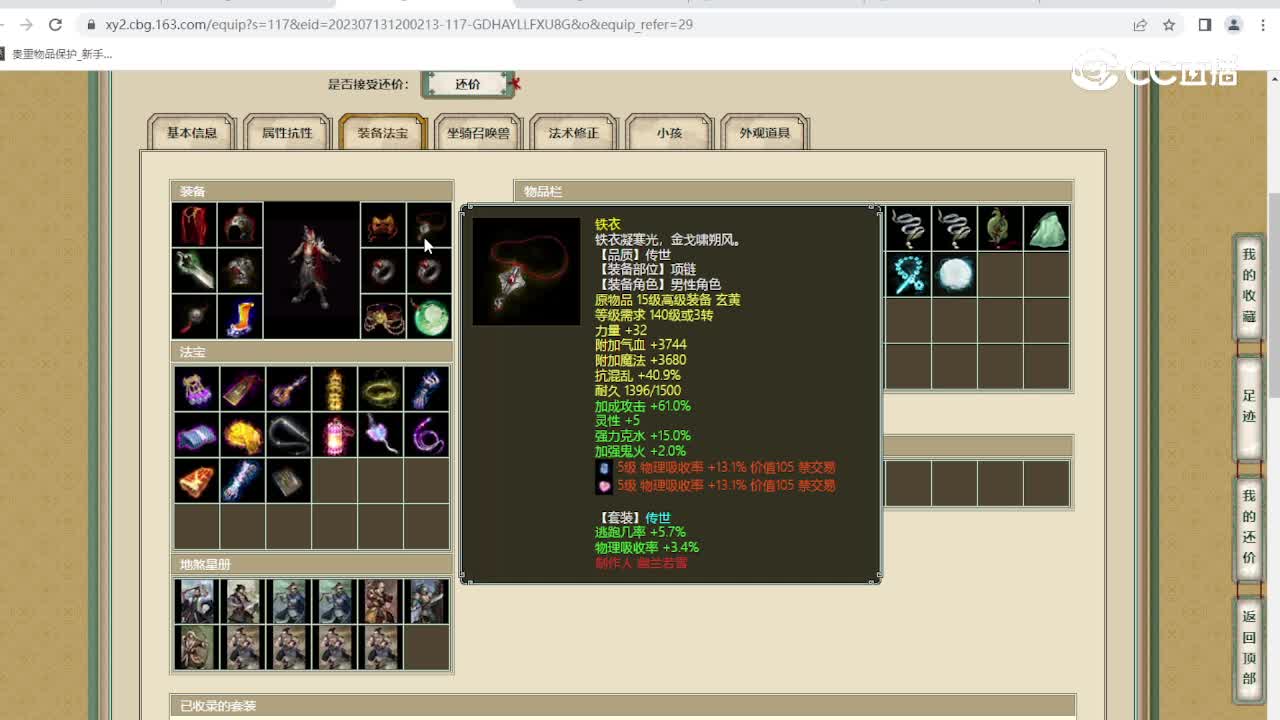Viewport: 1280px width, 720px height.
Task: Click the 还价 bargain button
Action: tap(468, 84)
